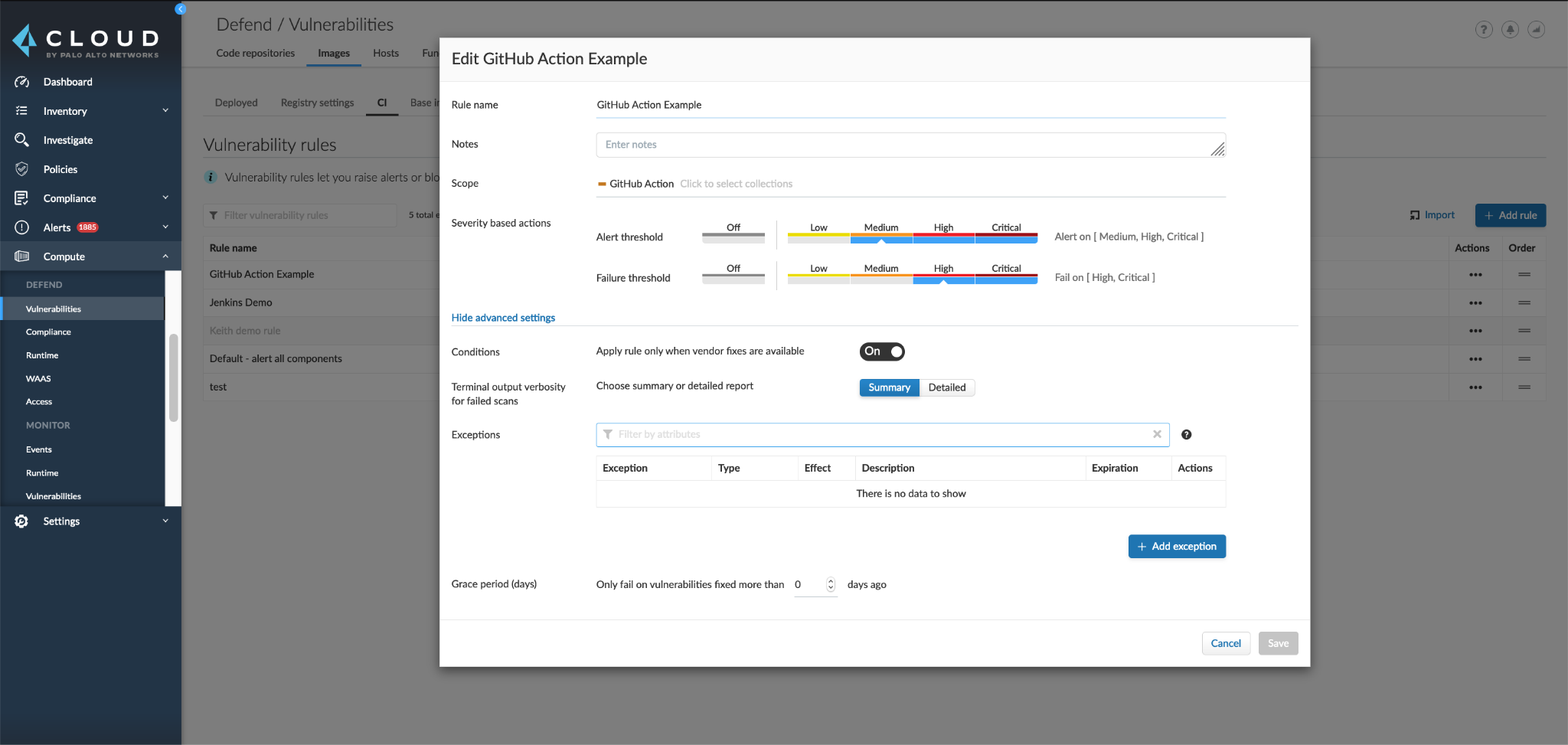Set alert threshold to Critical
The image size is (1568, 745).
pyautogui.click(x=1006, y=233)
